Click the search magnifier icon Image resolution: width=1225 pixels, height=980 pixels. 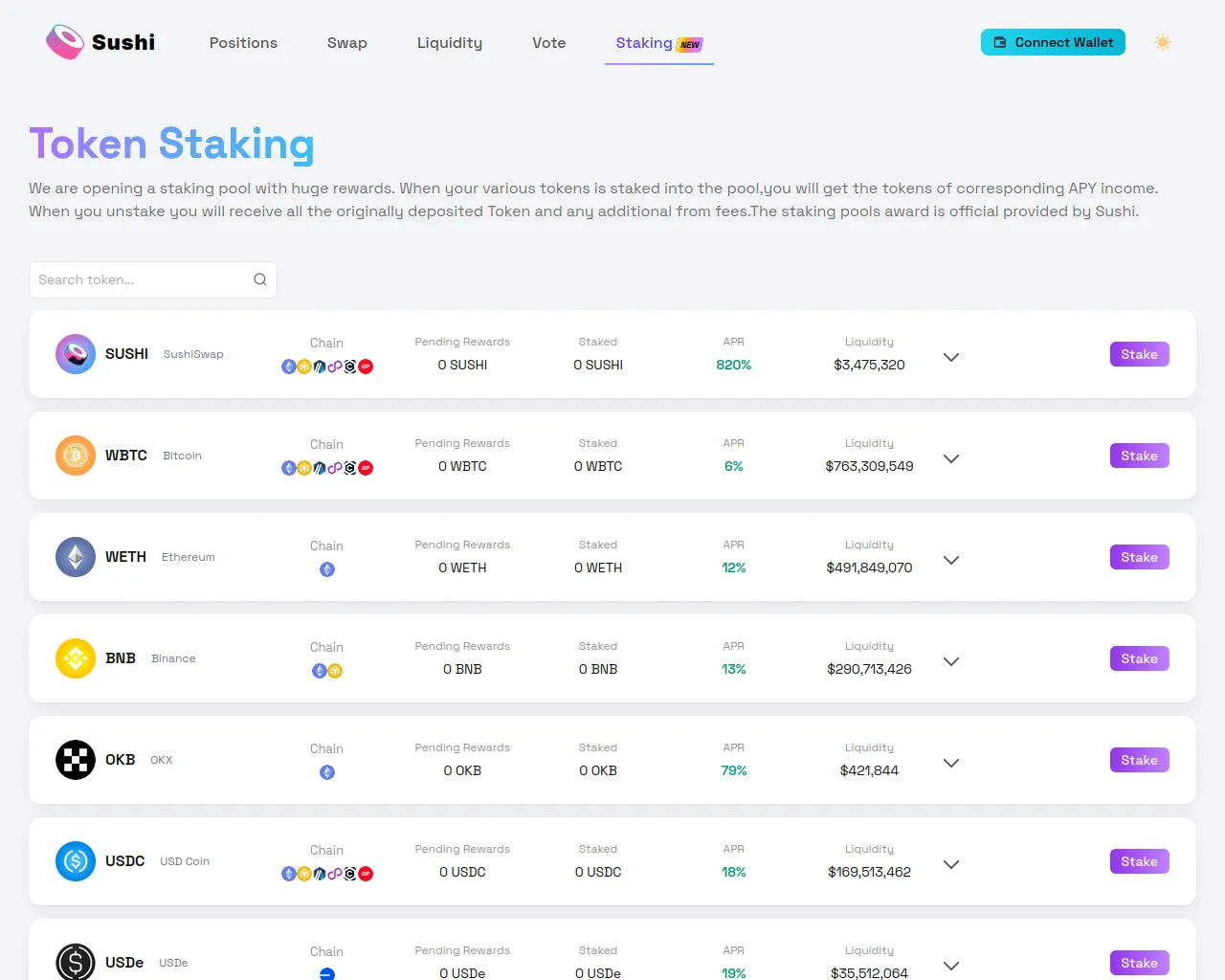point(260,279)
